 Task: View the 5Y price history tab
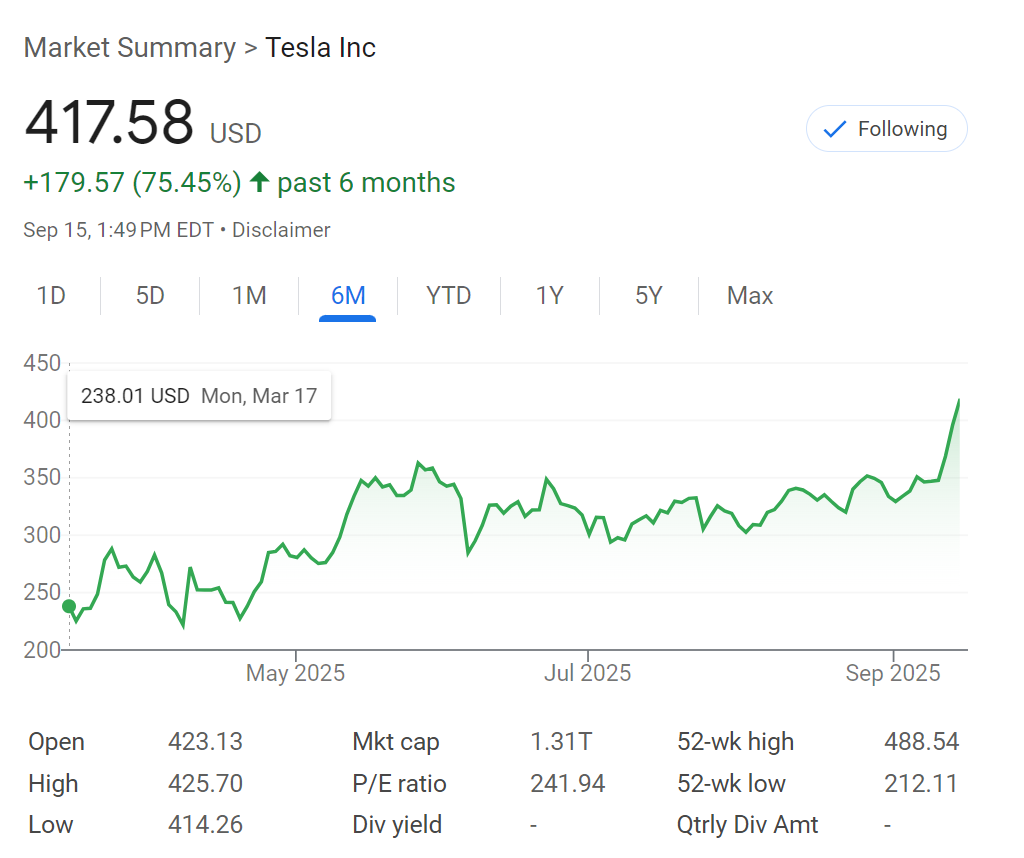click(649, 296)
